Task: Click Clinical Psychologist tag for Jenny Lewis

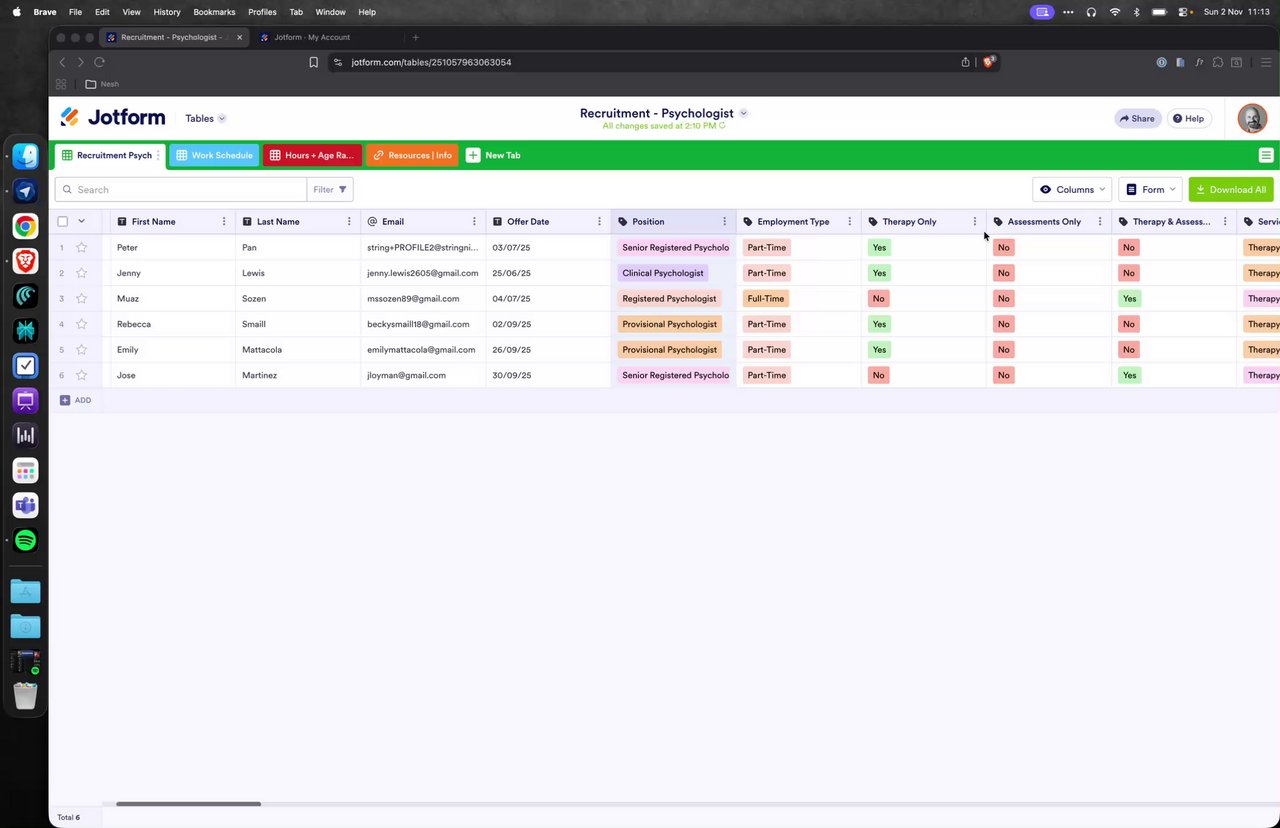Action: (x=663, y=273)
